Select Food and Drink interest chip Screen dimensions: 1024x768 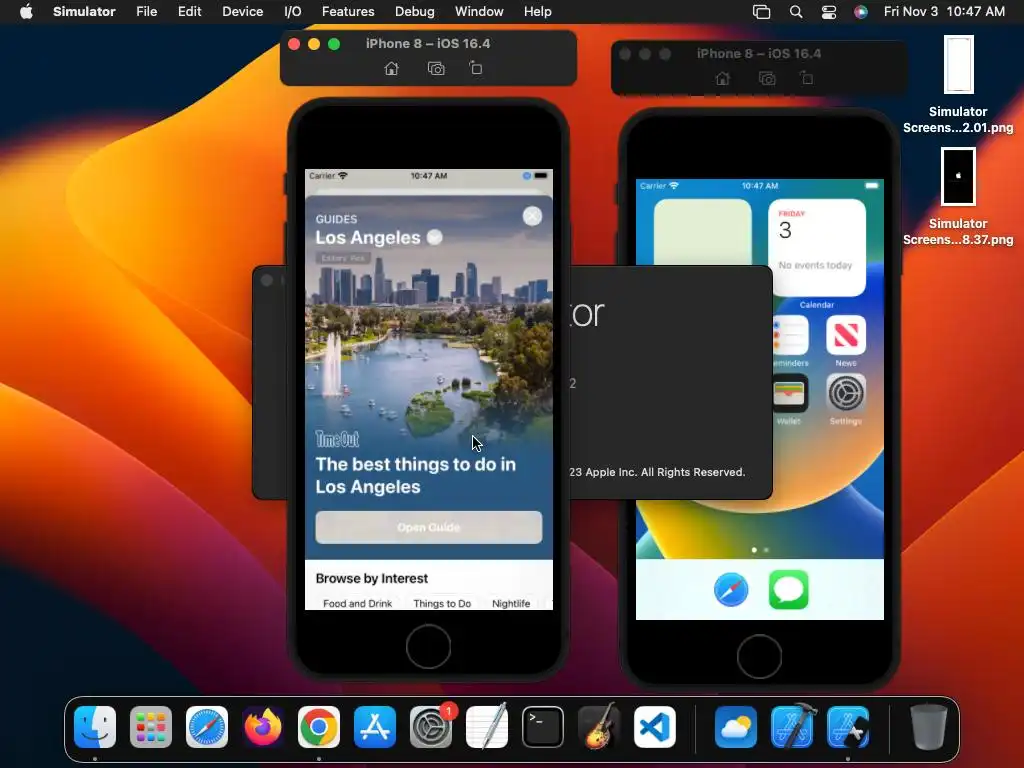tap(357, 603)
